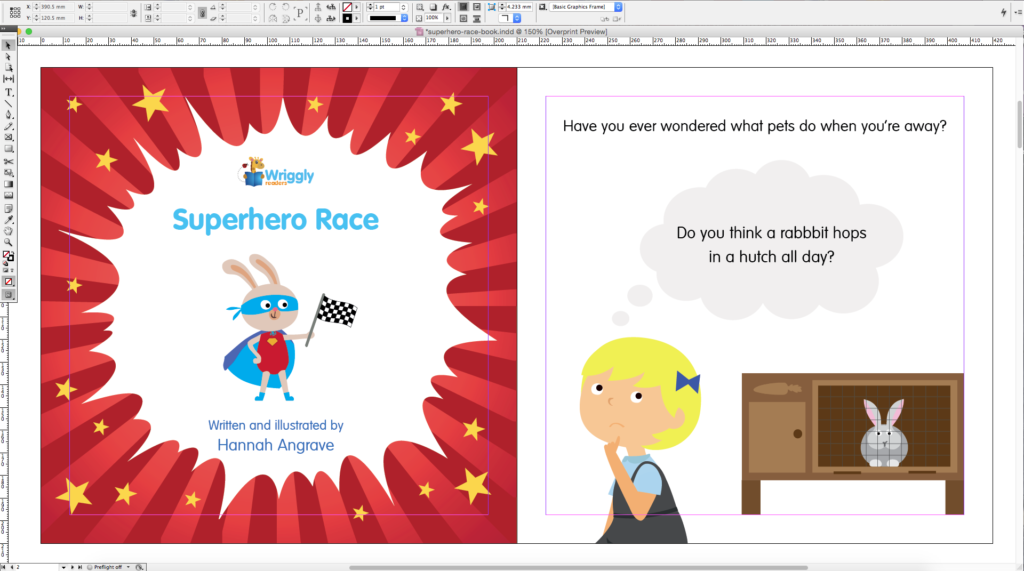Click stroke colour black swatch in Control panel
This screenshot has height=571, width=1024.
tap(347, 18)
